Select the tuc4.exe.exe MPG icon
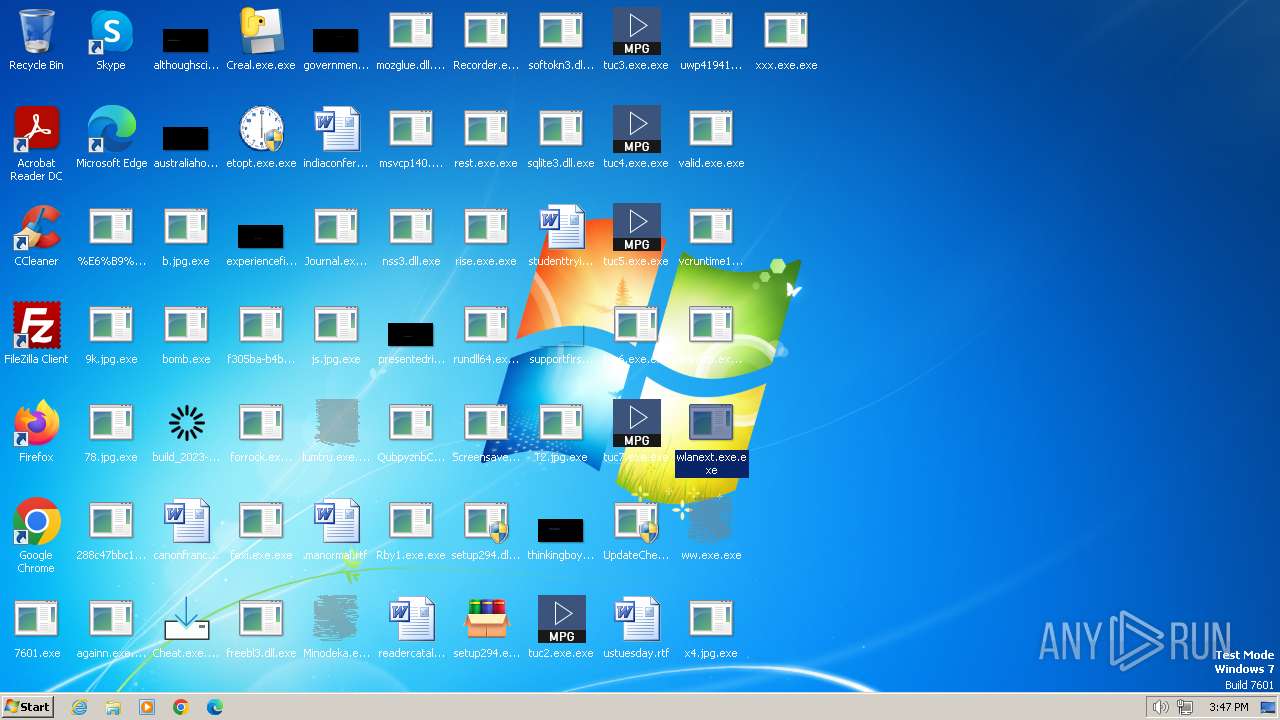The width and height of the screenshot is (1280, 720). point(637,130)
